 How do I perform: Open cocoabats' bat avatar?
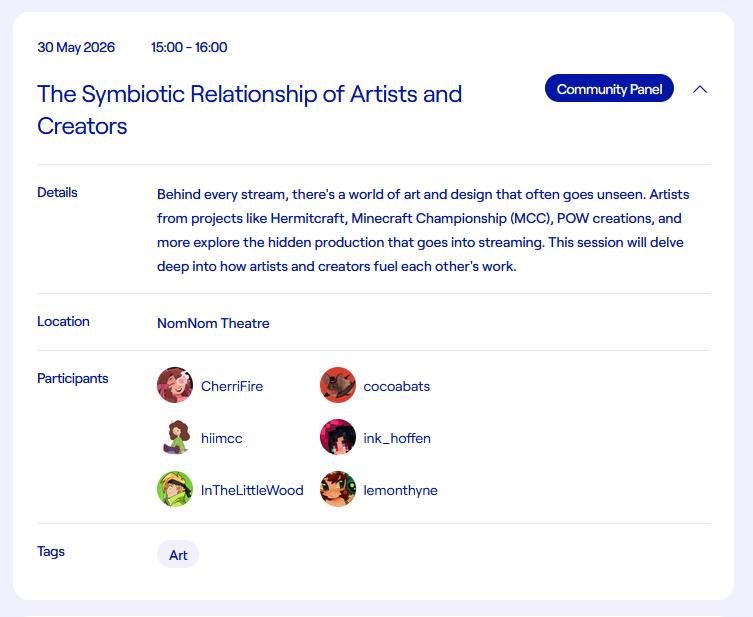[x=338, y=385]
